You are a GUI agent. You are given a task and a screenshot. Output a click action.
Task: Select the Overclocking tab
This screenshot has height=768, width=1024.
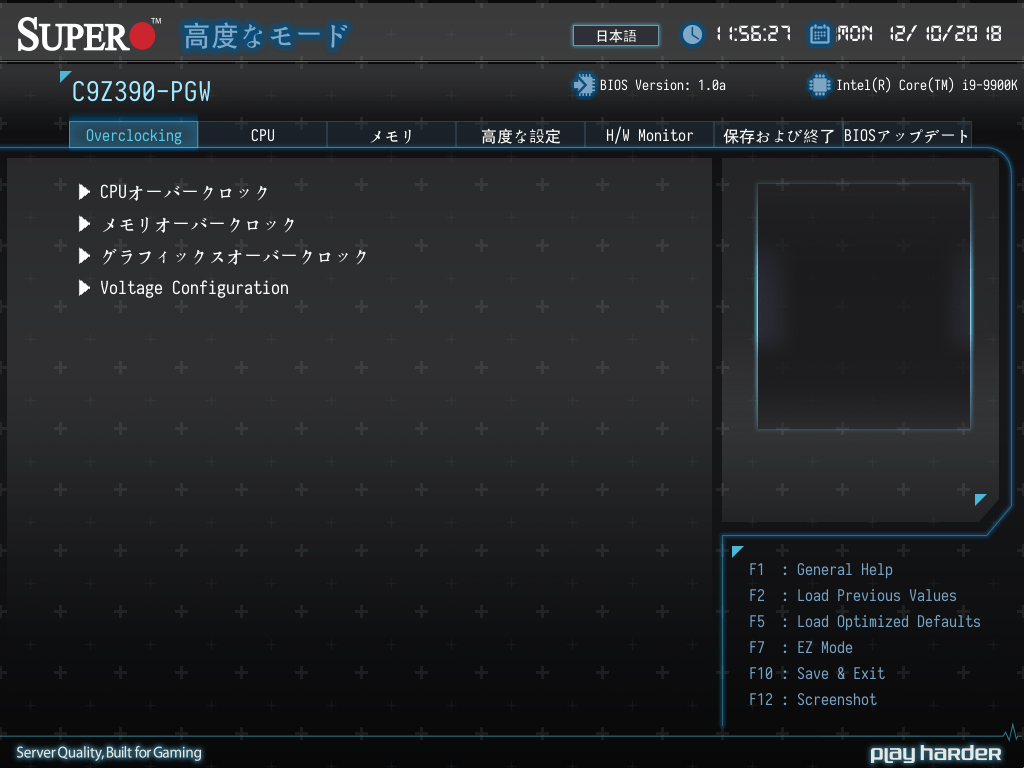tap(133, 135)
